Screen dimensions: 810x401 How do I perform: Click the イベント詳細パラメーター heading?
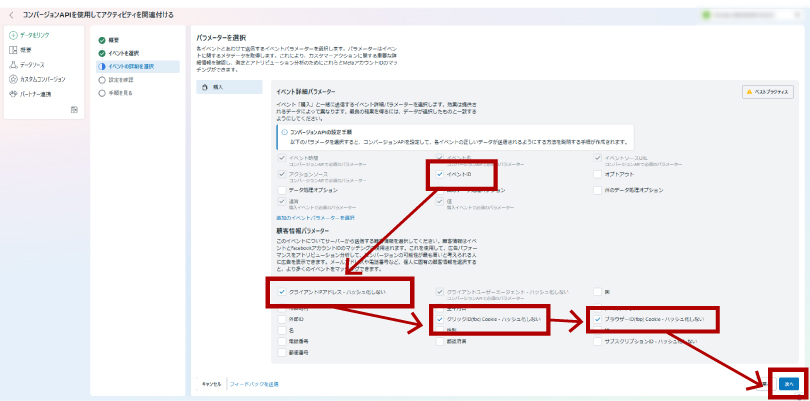point(306,91)
